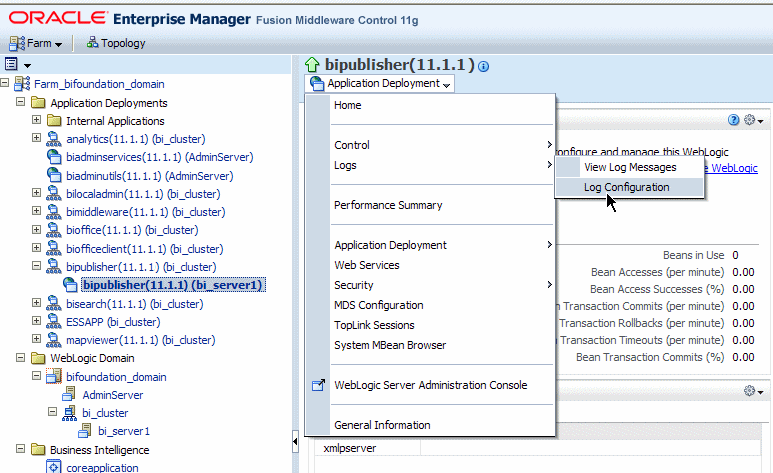
Task: Click the AdminServer server icon
Action: click(x=70, y=394)
